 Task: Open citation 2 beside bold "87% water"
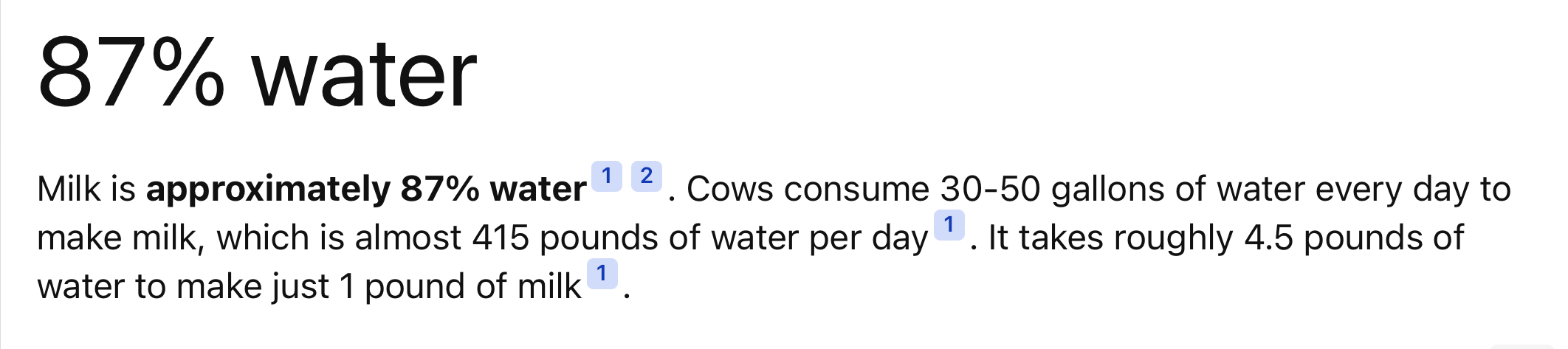[x=646, y=176]
